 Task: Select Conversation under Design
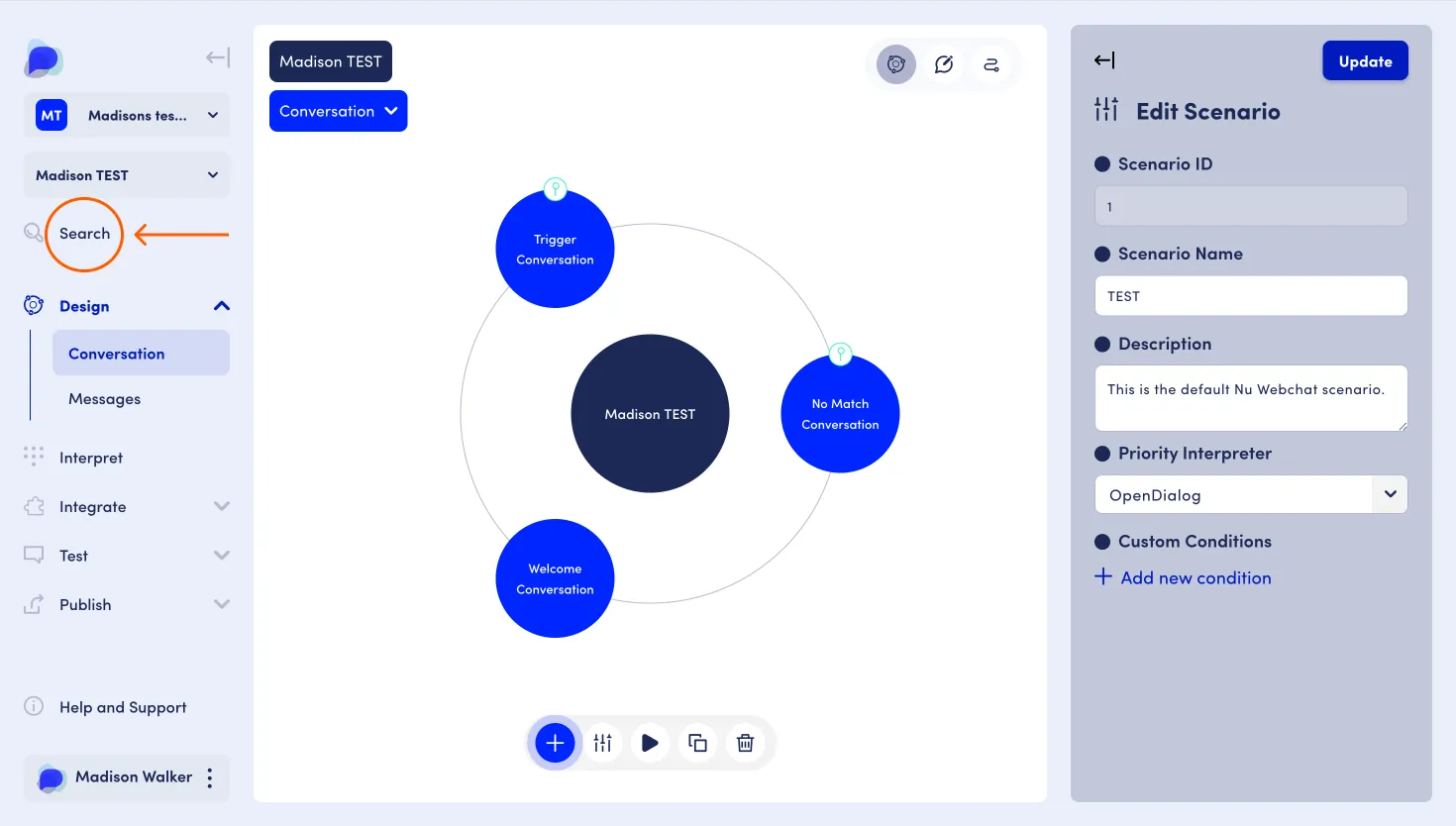[141, 354]
